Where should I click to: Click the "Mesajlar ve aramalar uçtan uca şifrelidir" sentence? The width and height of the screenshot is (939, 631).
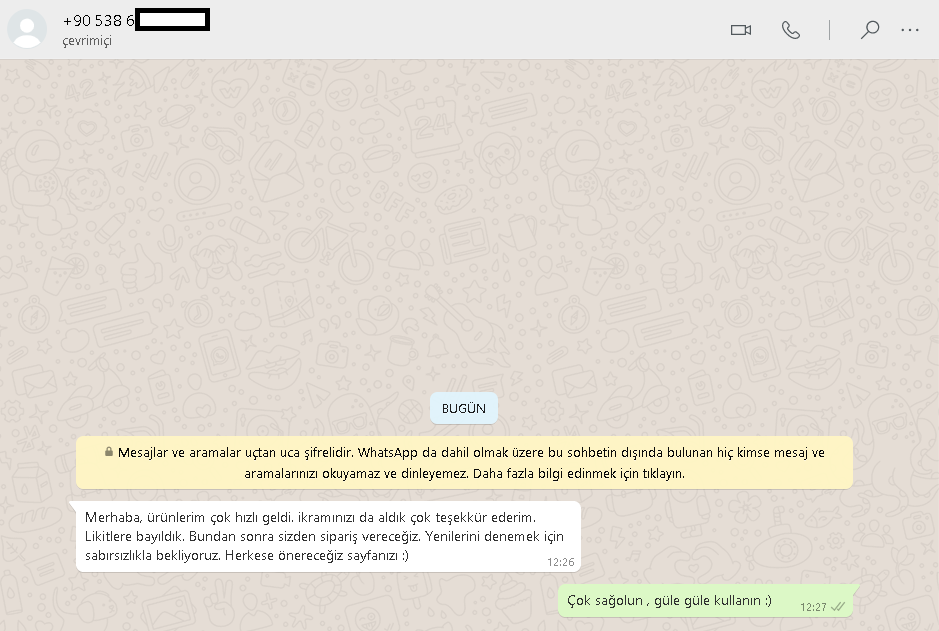[235, 453]
